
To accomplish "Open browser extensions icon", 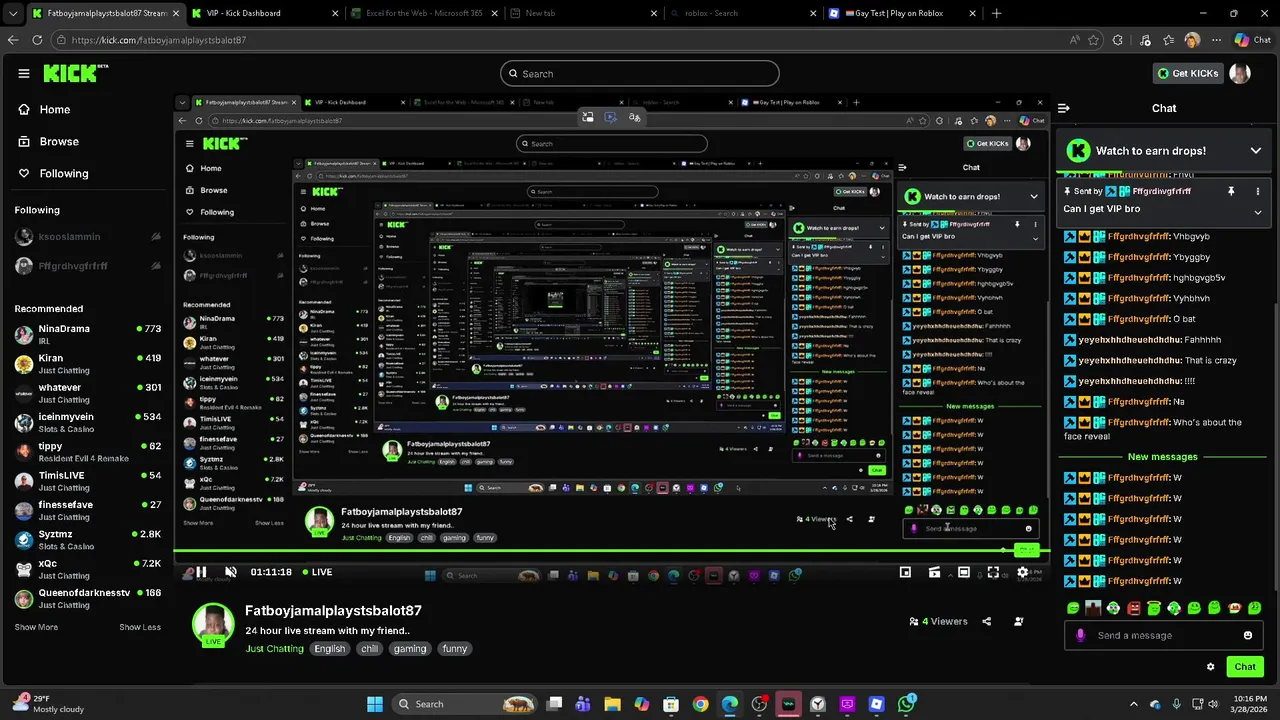I will pos(1118,40).
